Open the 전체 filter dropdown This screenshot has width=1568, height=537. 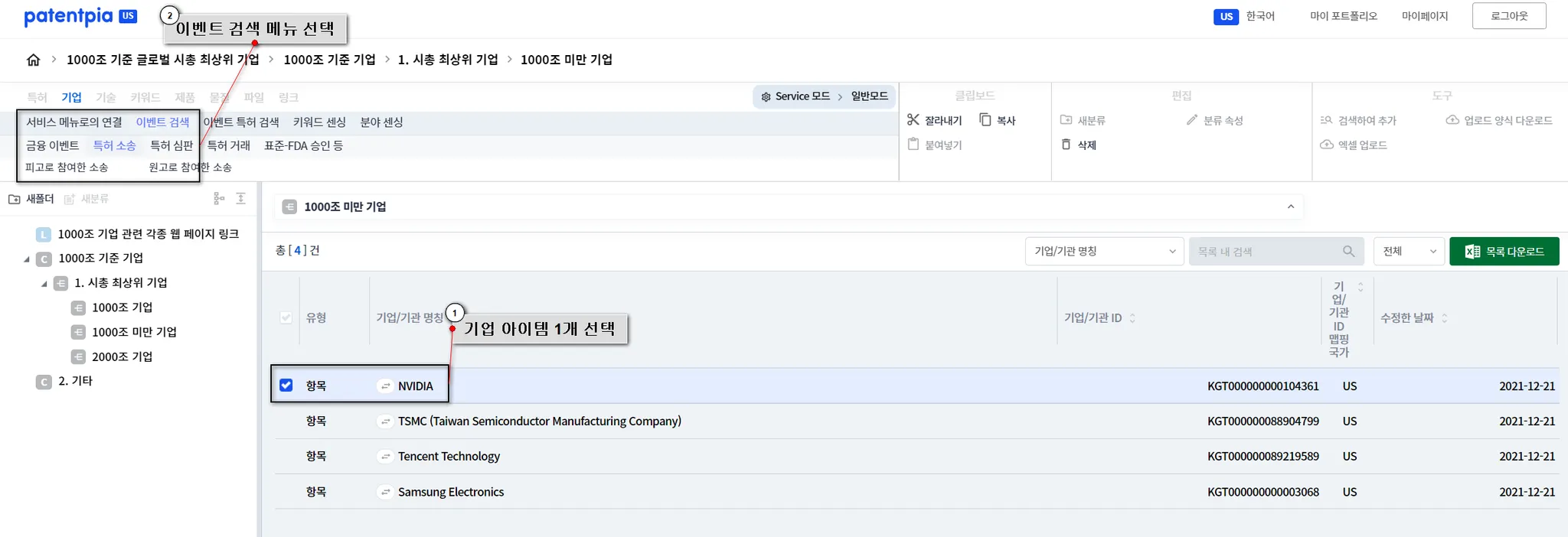tap(1409, 252)
